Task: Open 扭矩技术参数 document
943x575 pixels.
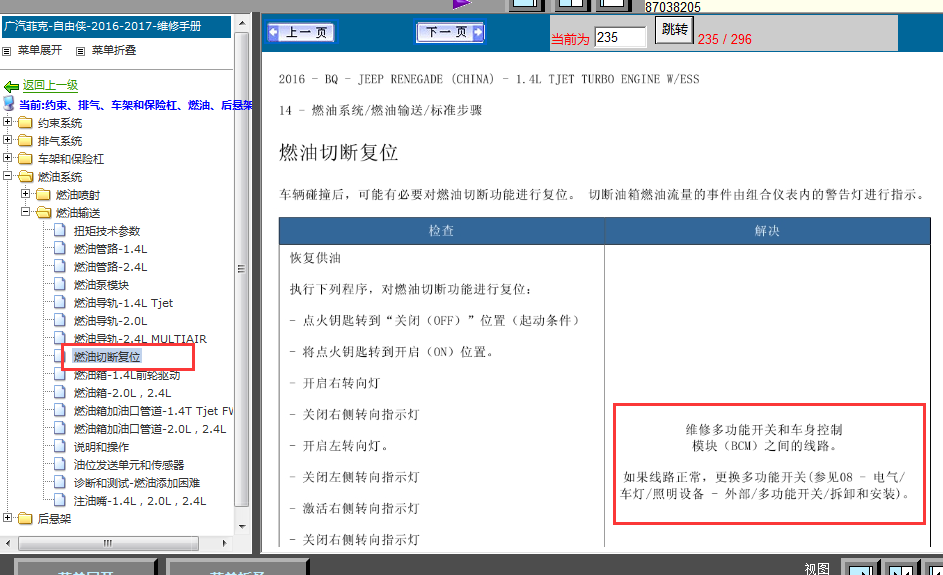Action: [x=106, y=231]
